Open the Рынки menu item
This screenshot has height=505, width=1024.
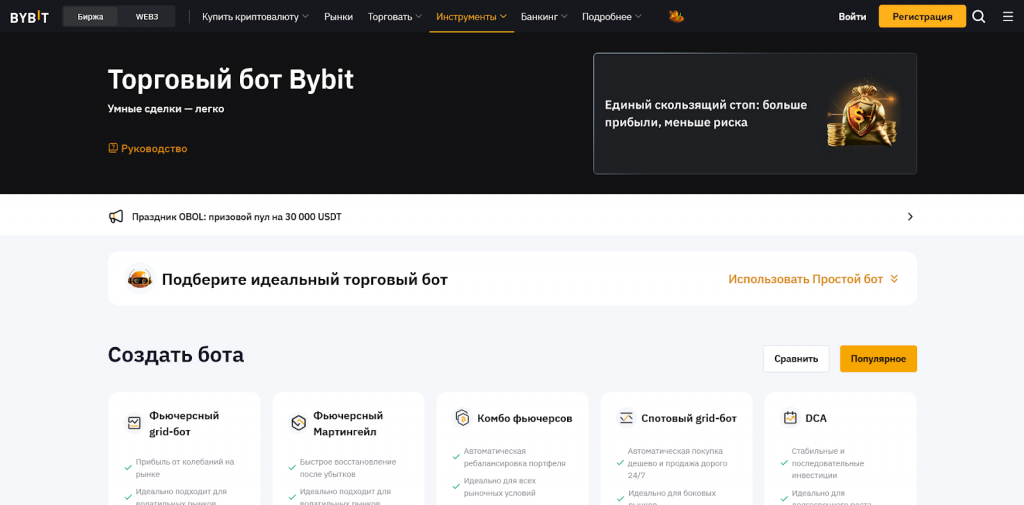click(338, 17)
